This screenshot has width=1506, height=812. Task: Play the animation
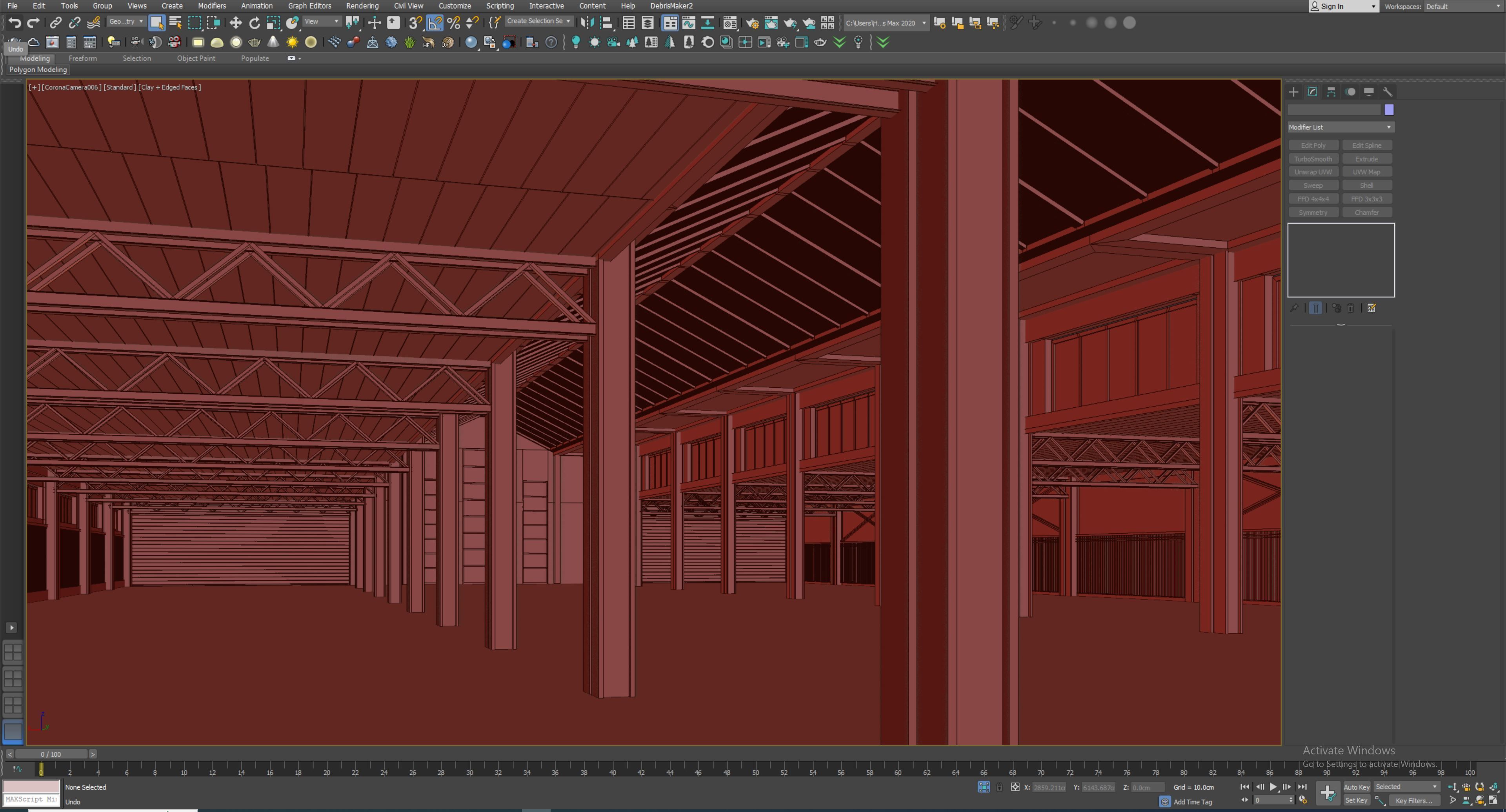point(1273,787)
